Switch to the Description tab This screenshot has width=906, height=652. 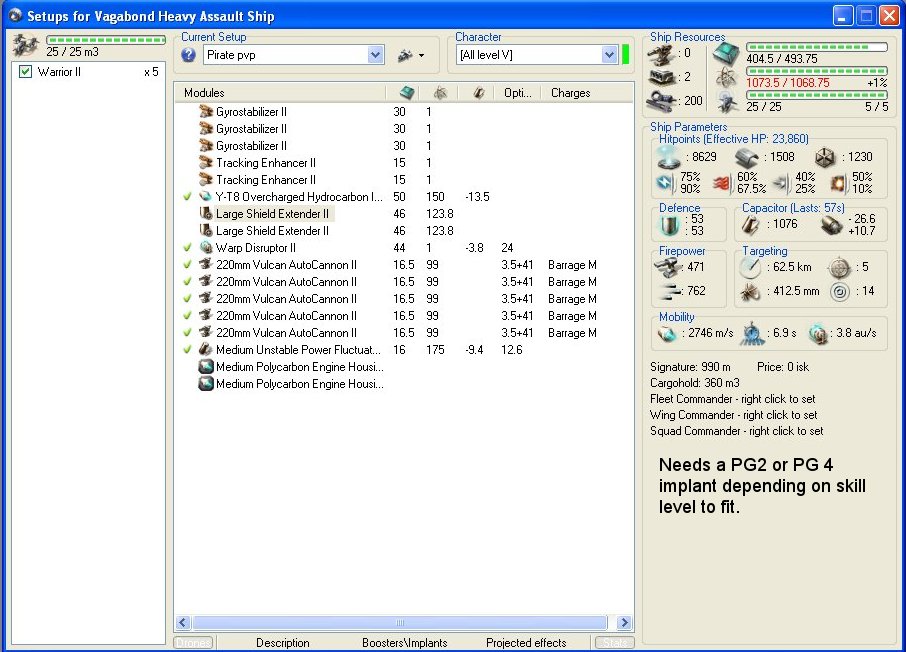[x=283, y=643]
